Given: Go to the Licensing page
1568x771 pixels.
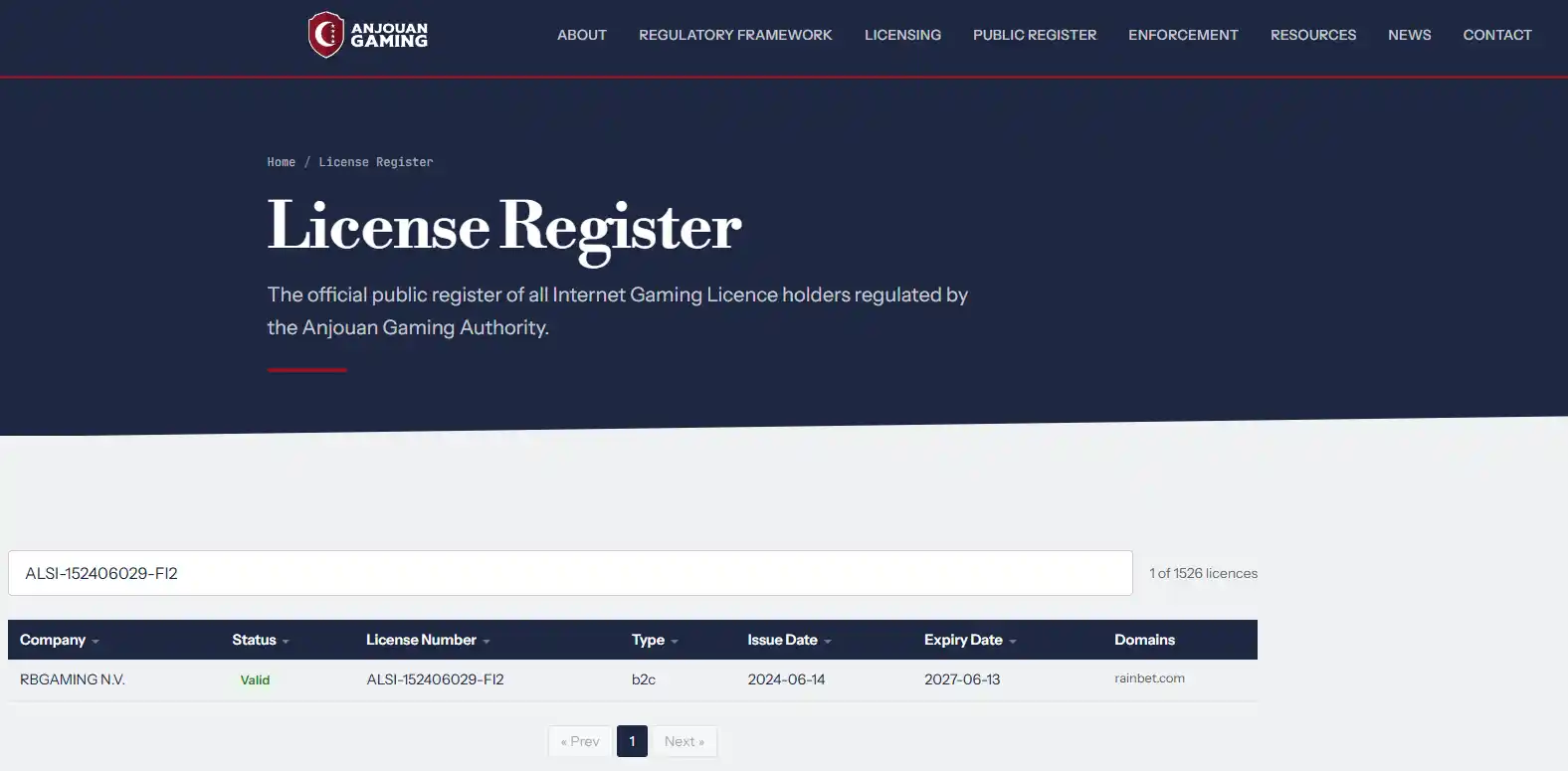Looking at the screenshot, I should pos(902,35).
